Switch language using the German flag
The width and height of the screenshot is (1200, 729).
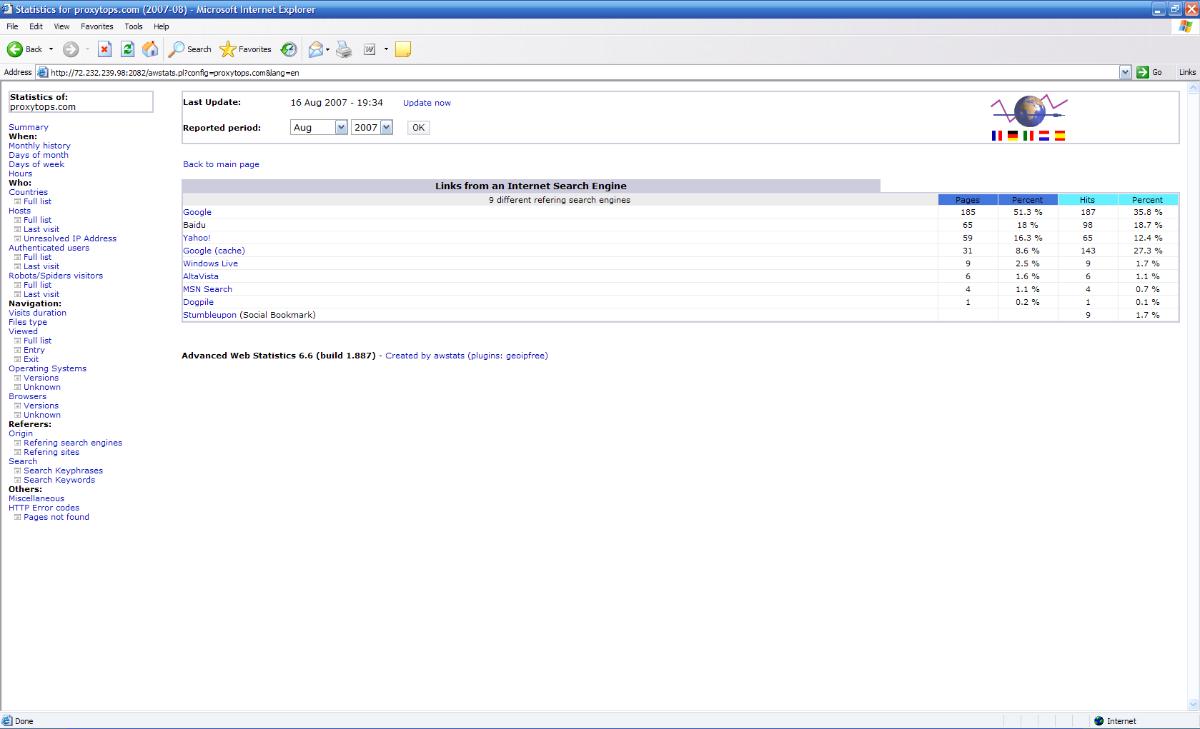1012,136
